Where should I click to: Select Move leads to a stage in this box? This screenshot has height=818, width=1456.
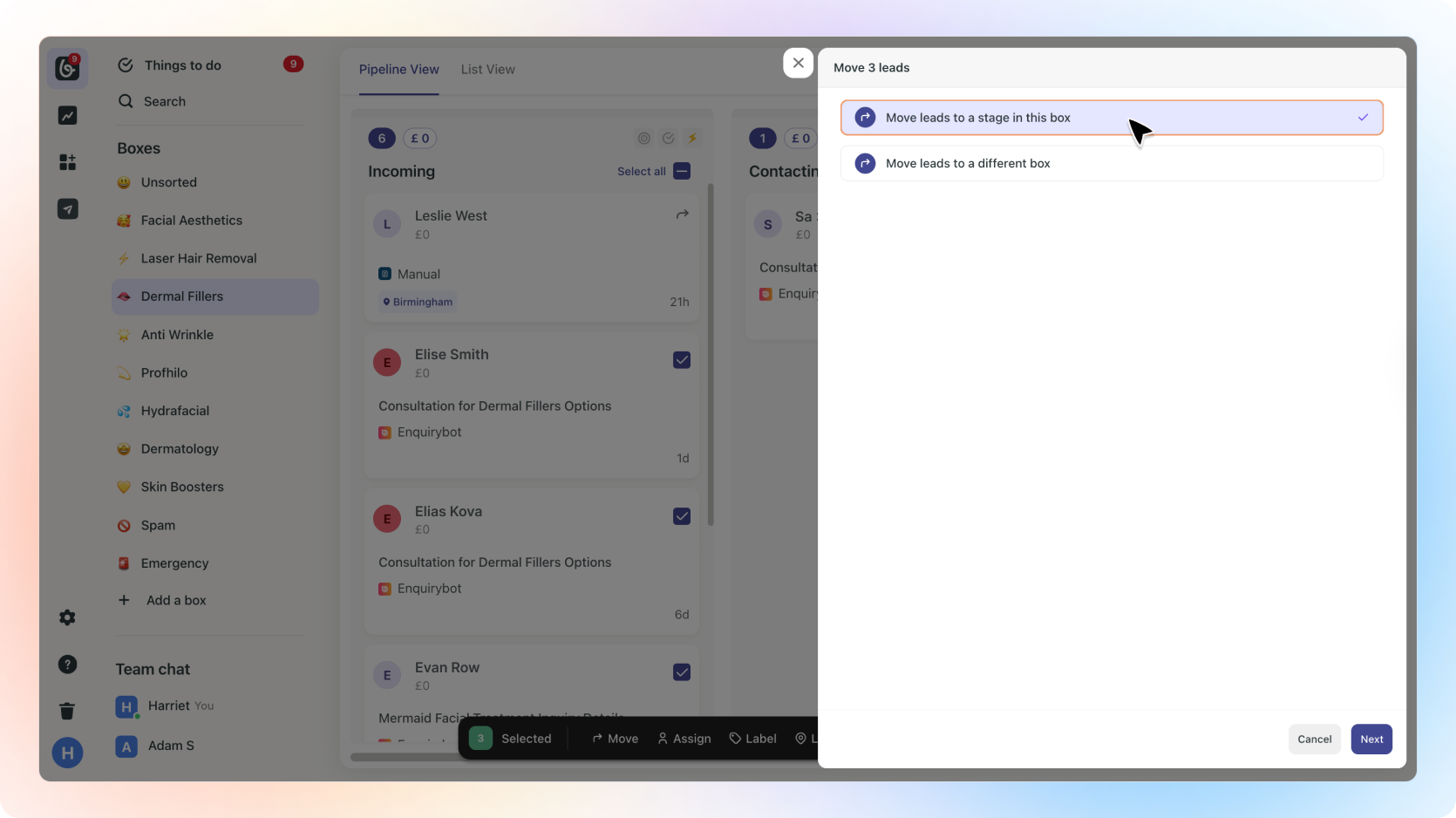coord(1112,118)
